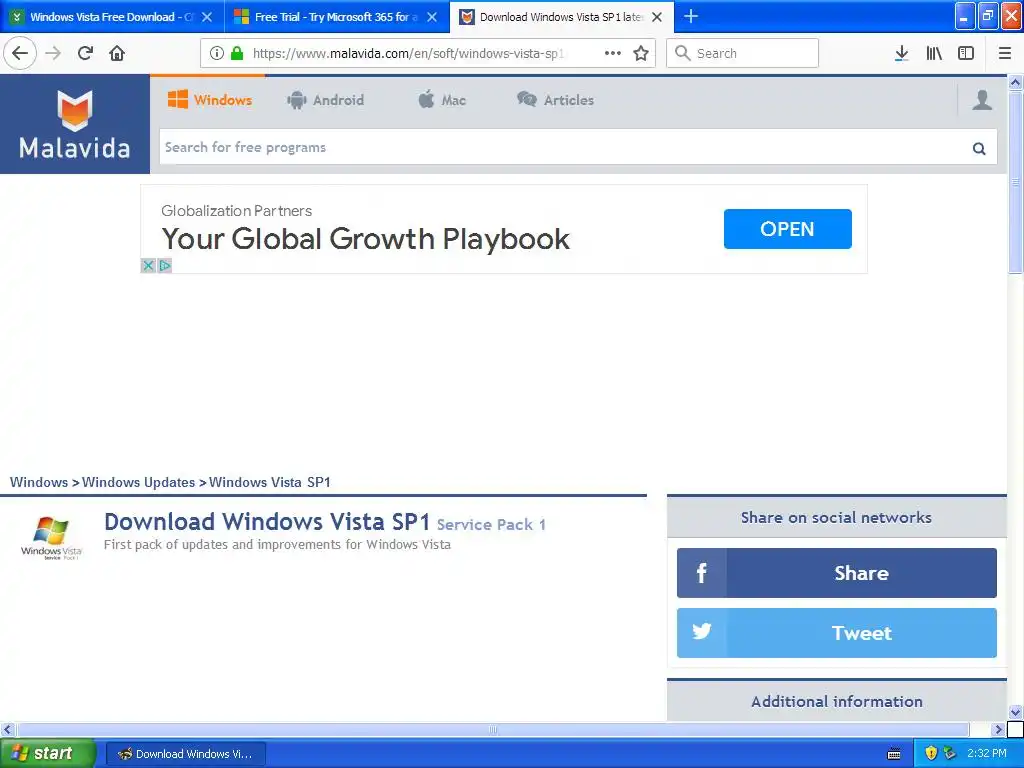Click the browser Search box
The width and height of the screenshot is (1024, 768).
[x=742, y=53]
